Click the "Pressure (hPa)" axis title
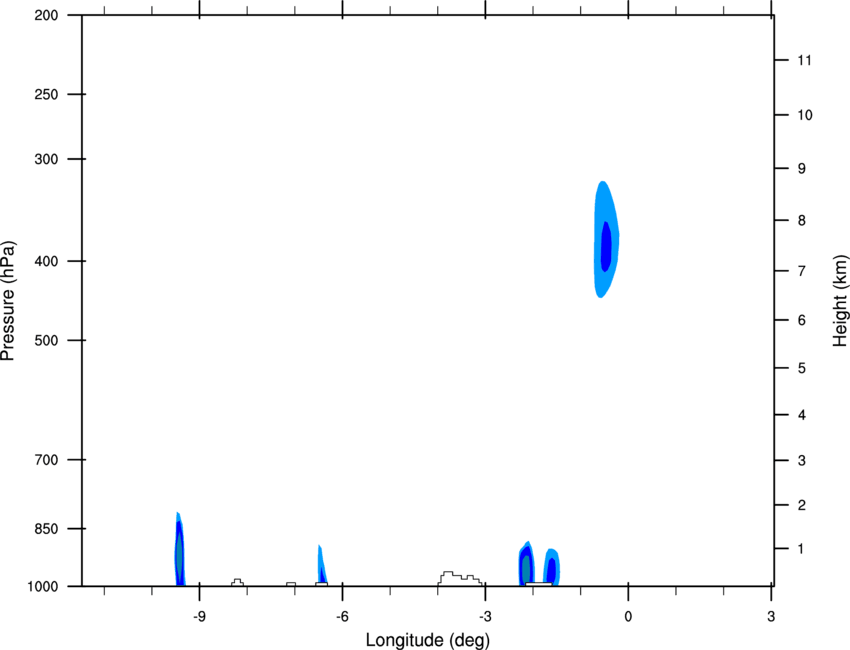 (x=8, y=301)
